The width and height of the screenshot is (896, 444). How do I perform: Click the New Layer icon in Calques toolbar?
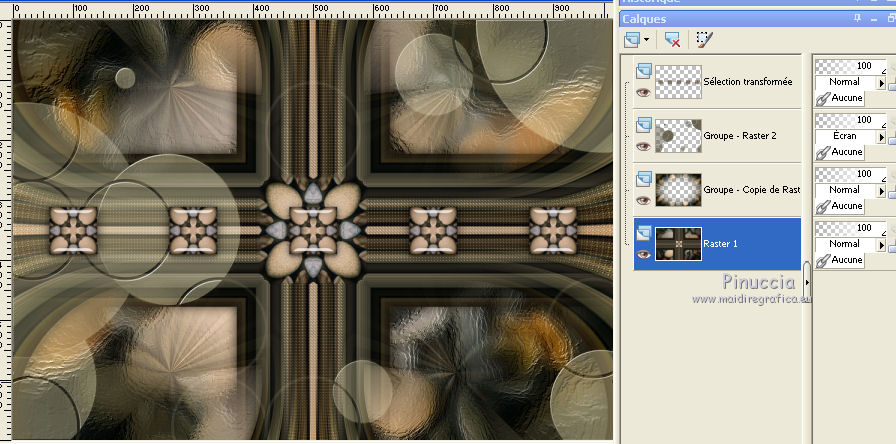point(632,39)
